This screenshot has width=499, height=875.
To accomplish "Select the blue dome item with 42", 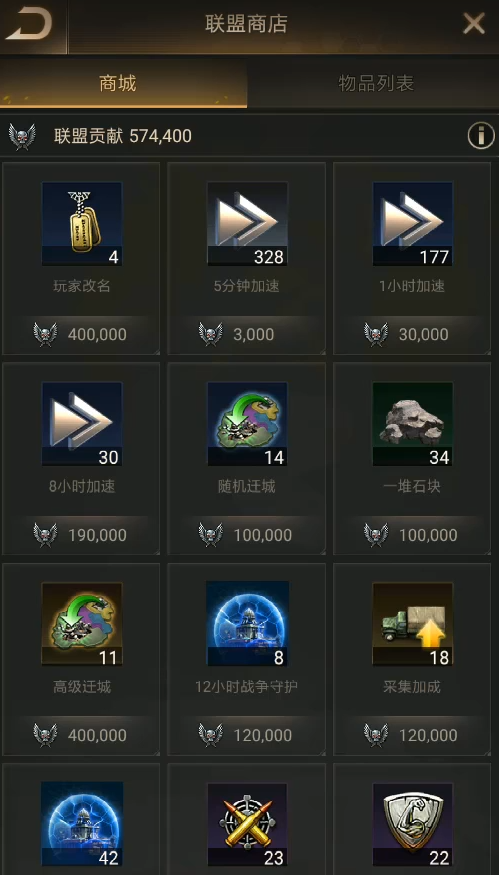I will [x=82, y=825].
